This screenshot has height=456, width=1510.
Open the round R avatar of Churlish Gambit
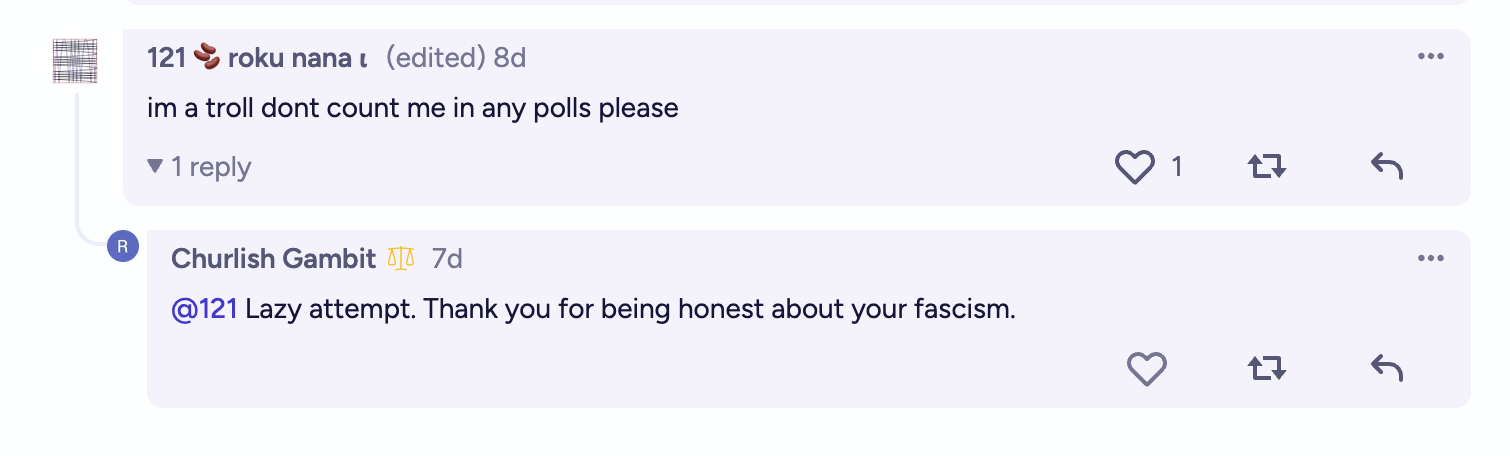coord(122,246)
